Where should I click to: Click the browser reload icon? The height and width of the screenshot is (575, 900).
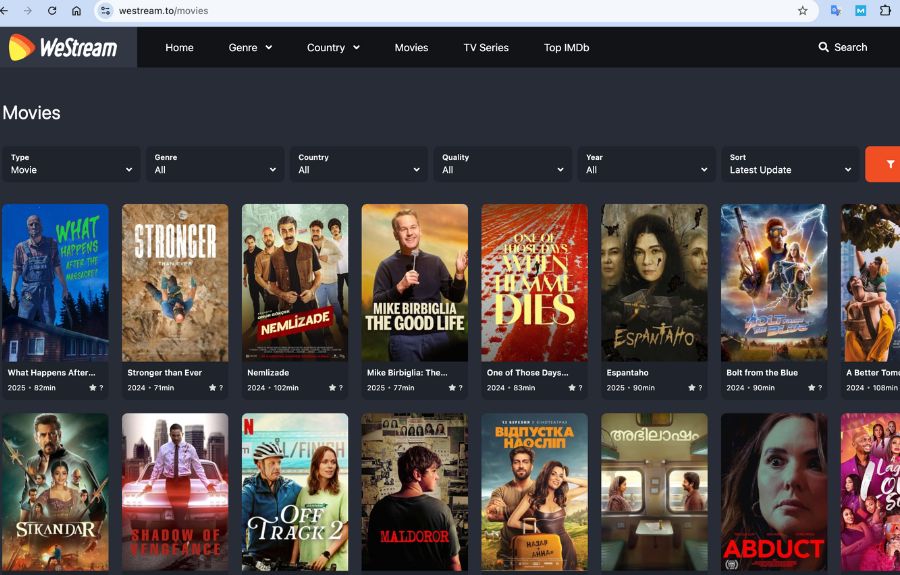point(52,10)
